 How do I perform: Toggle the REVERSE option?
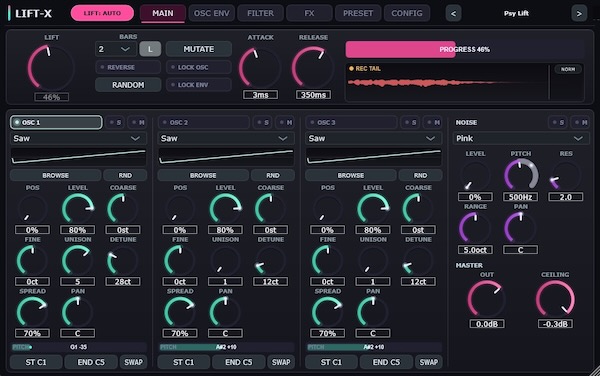click(128, 67)
